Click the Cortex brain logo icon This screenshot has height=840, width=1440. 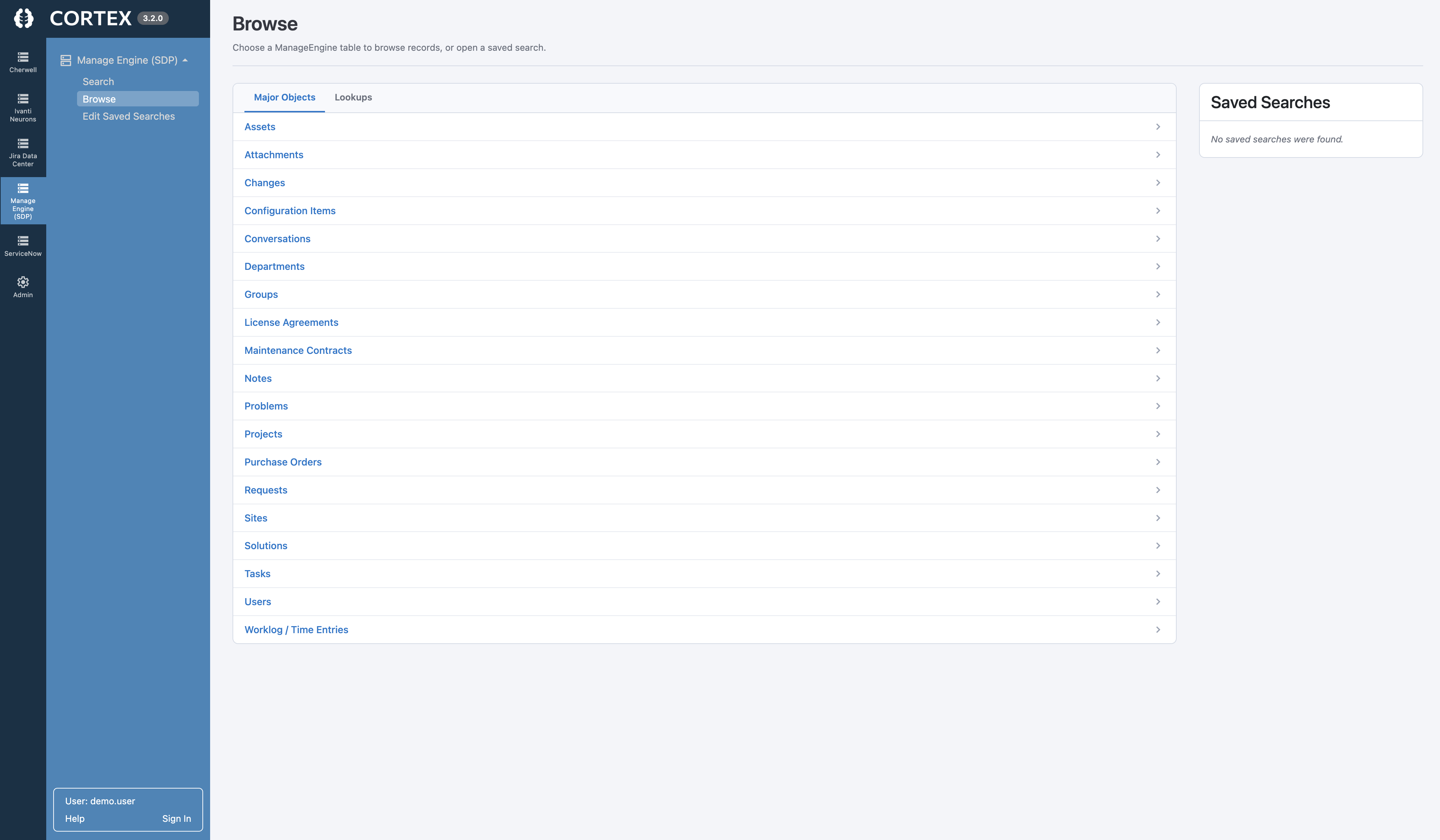click(23, 18)
